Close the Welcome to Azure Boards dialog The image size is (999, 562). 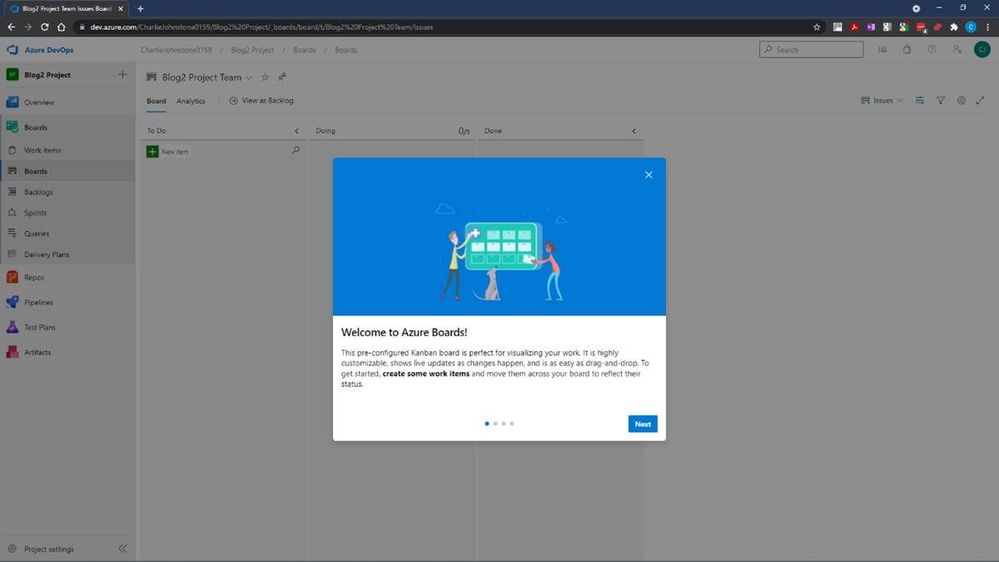pos(648,175)
